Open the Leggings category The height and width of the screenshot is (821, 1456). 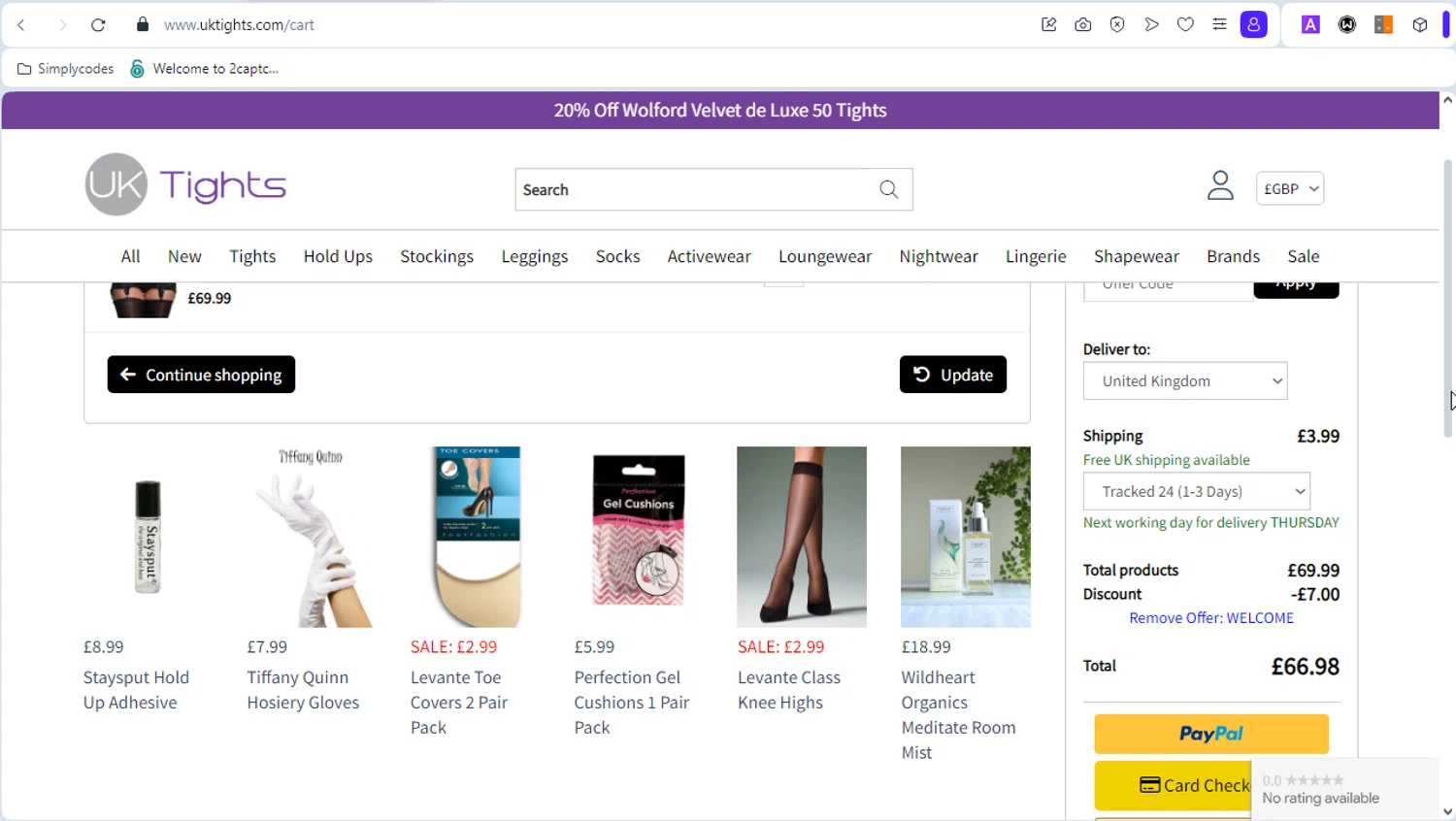coord(535,257)
